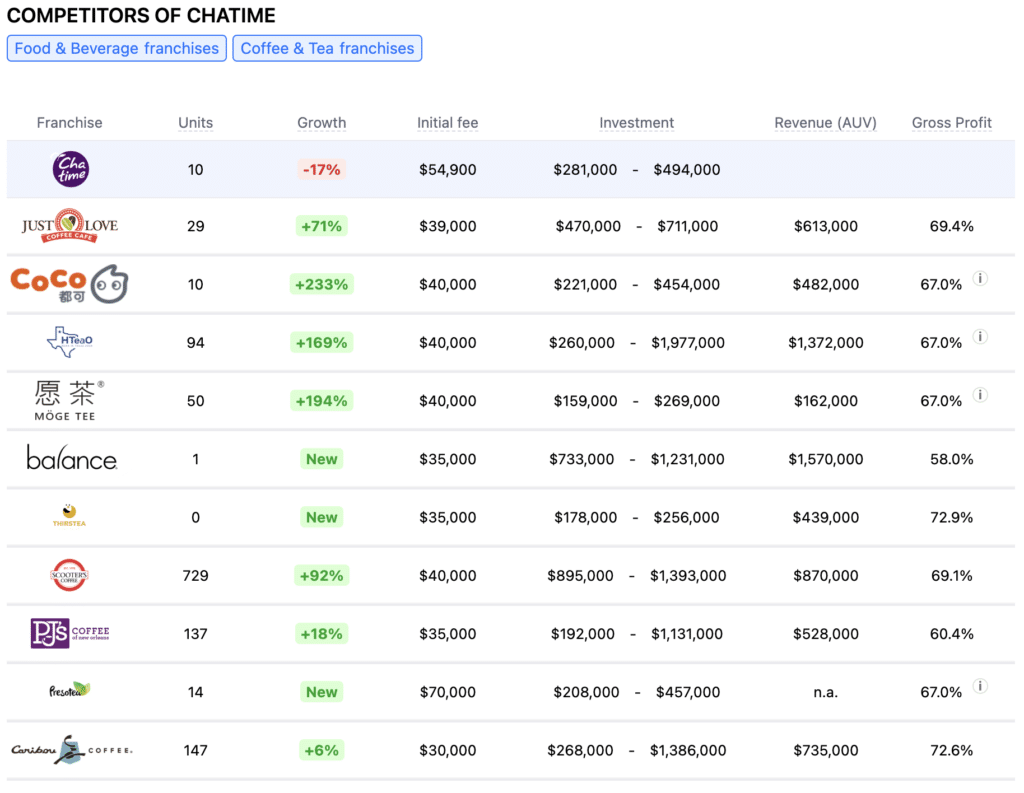Click Just Love's $613,000 revenue value
The image size is (1024, 793).
[x=825, y=227]
